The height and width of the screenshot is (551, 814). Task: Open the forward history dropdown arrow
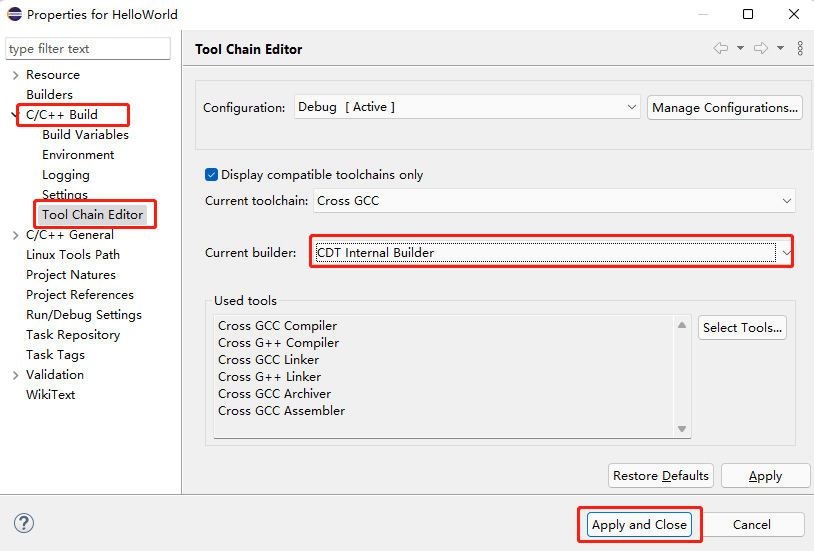pos(780,48)
